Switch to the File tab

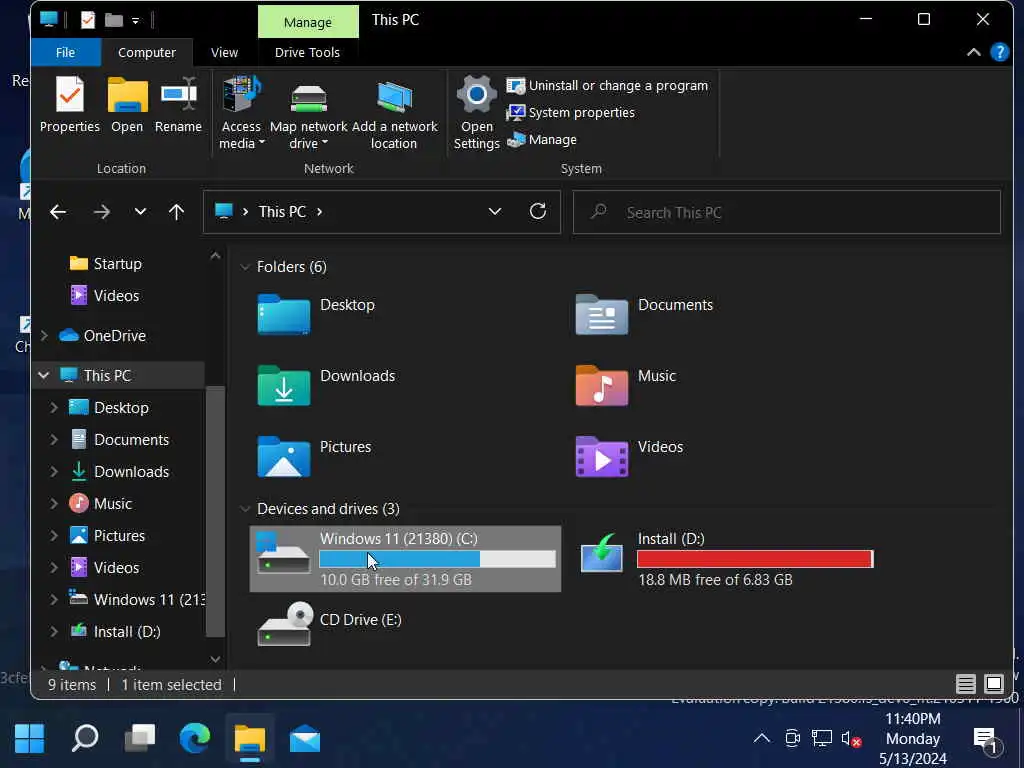tap(65, 52)
